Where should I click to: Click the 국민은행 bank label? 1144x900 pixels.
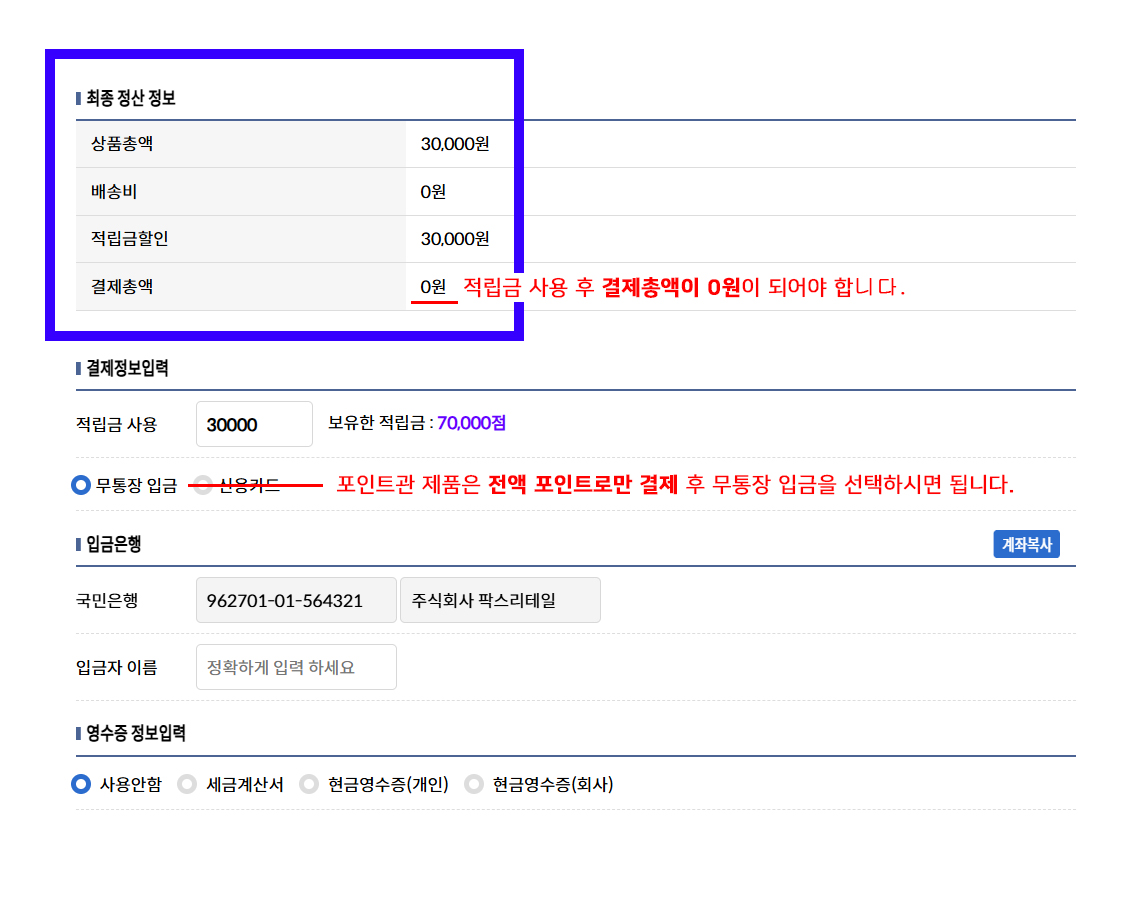107,601
